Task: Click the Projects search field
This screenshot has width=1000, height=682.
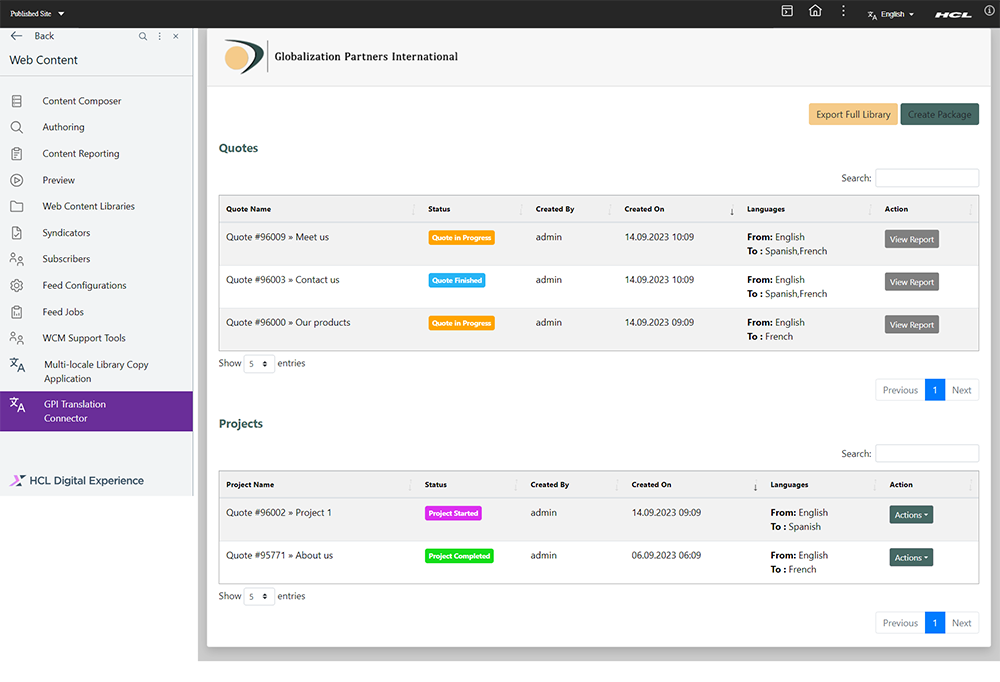Action: coord(927,454)
